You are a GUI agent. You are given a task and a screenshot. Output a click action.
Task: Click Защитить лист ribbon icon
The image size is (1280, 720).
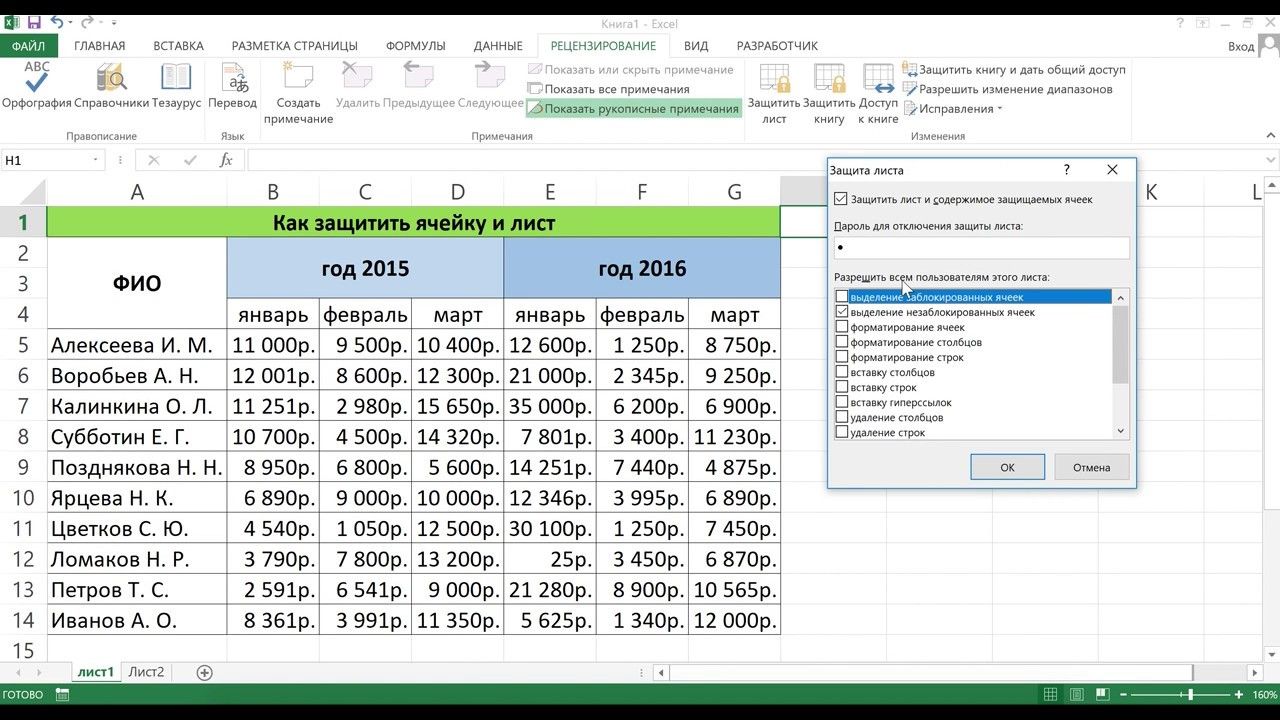coord(774,93)
